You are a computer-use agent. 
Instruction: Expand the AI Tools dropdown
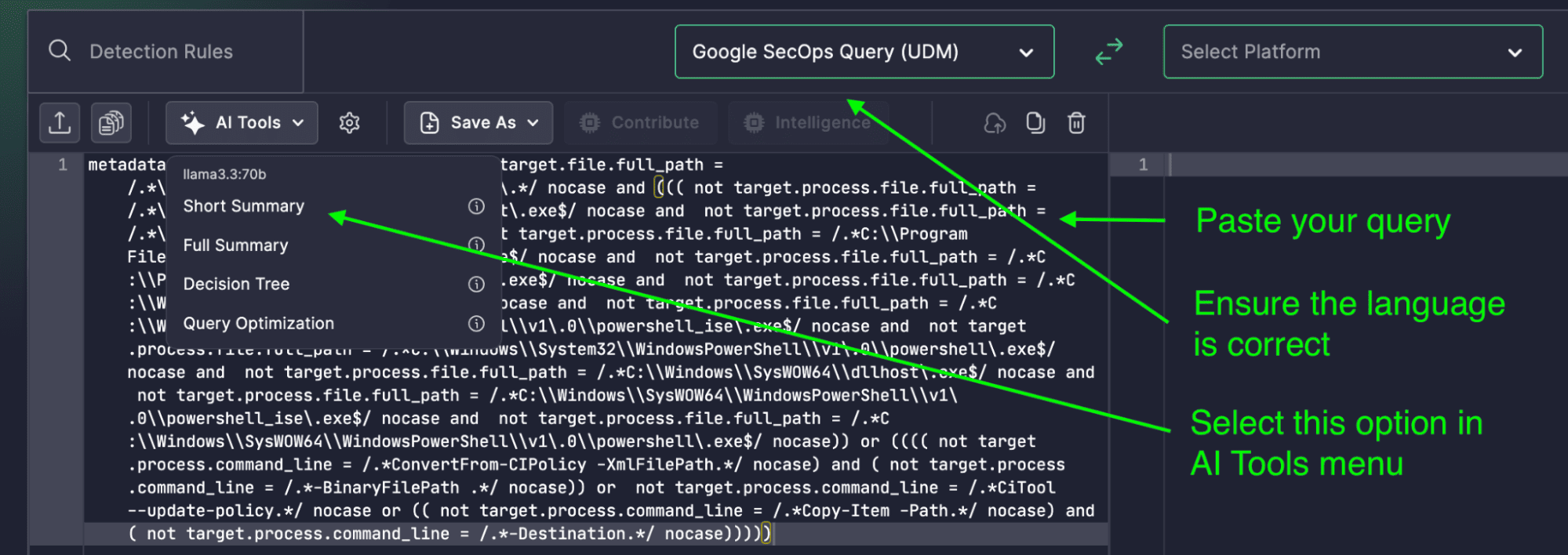tap(242, 122)
